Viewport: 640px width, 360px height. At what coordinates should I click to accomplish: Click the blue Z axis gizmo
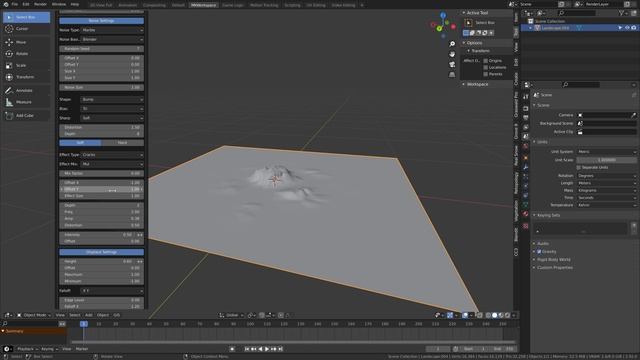443,15
